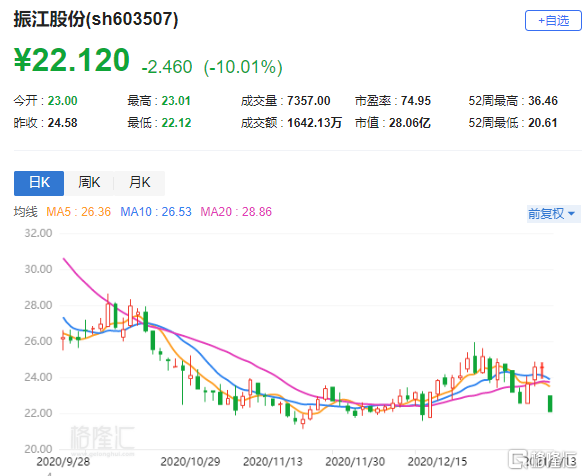Click the 今开 value 23.00
The image size is (583, 476).
point(62,101)
